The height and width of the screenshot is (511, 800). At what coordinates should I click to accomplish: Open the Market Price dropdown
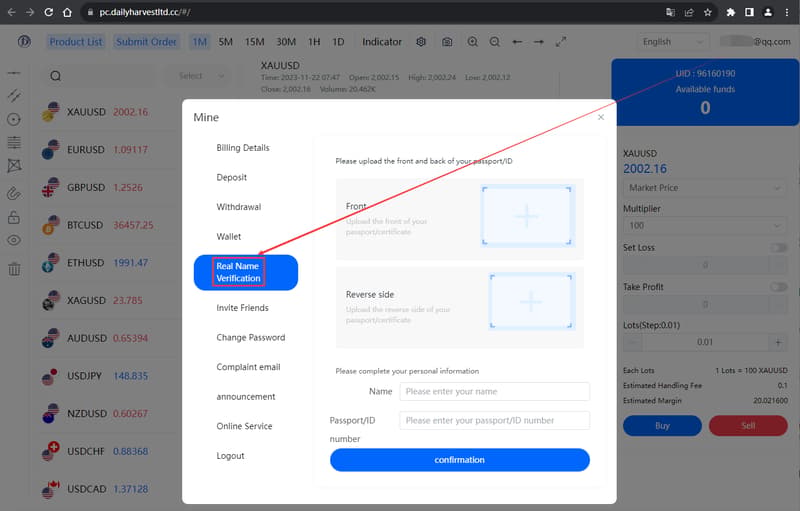coord(704,188)
